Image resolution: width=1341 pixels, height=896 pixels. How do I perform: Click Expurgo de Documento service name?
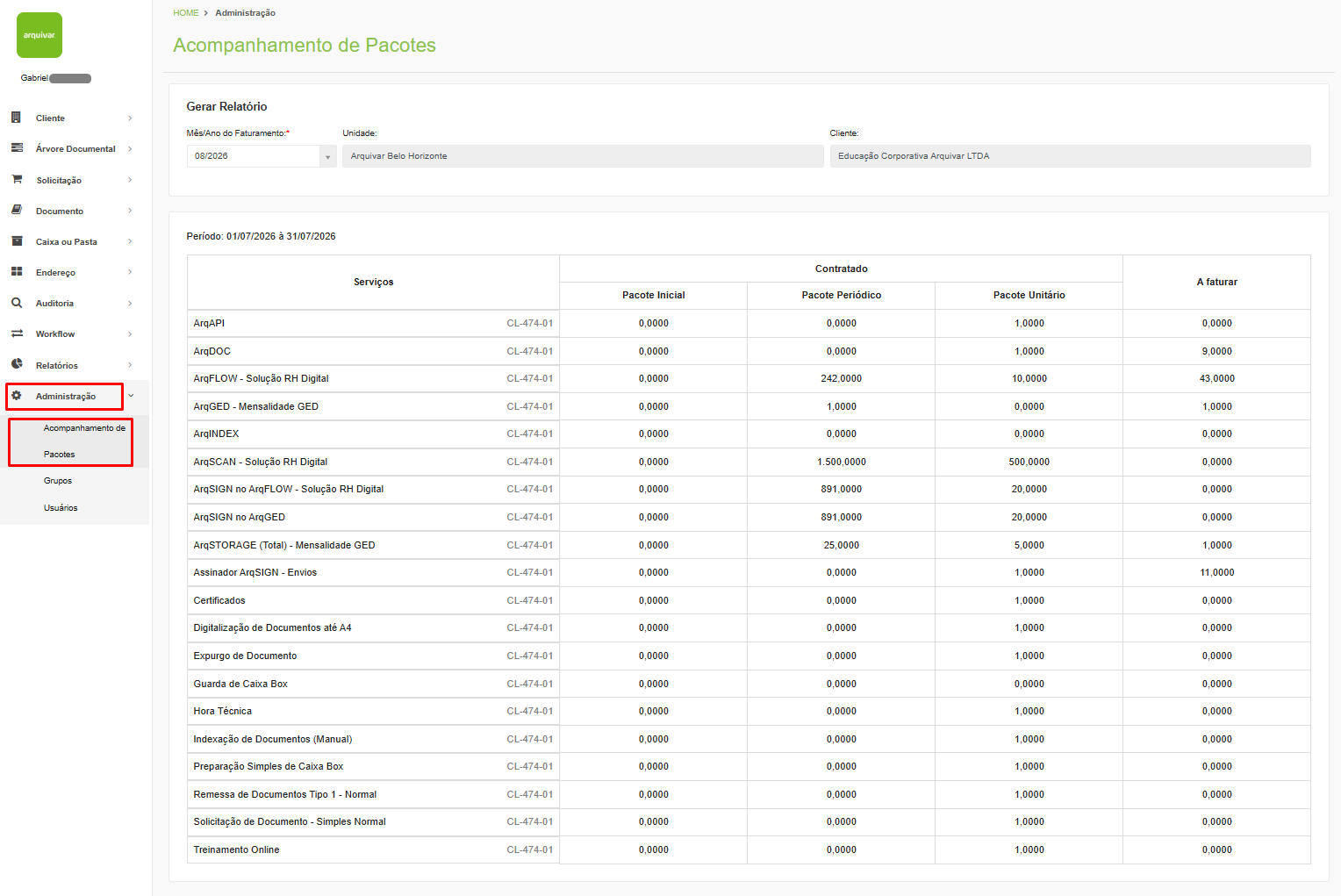pyautogui.click(x=246, y=656)
